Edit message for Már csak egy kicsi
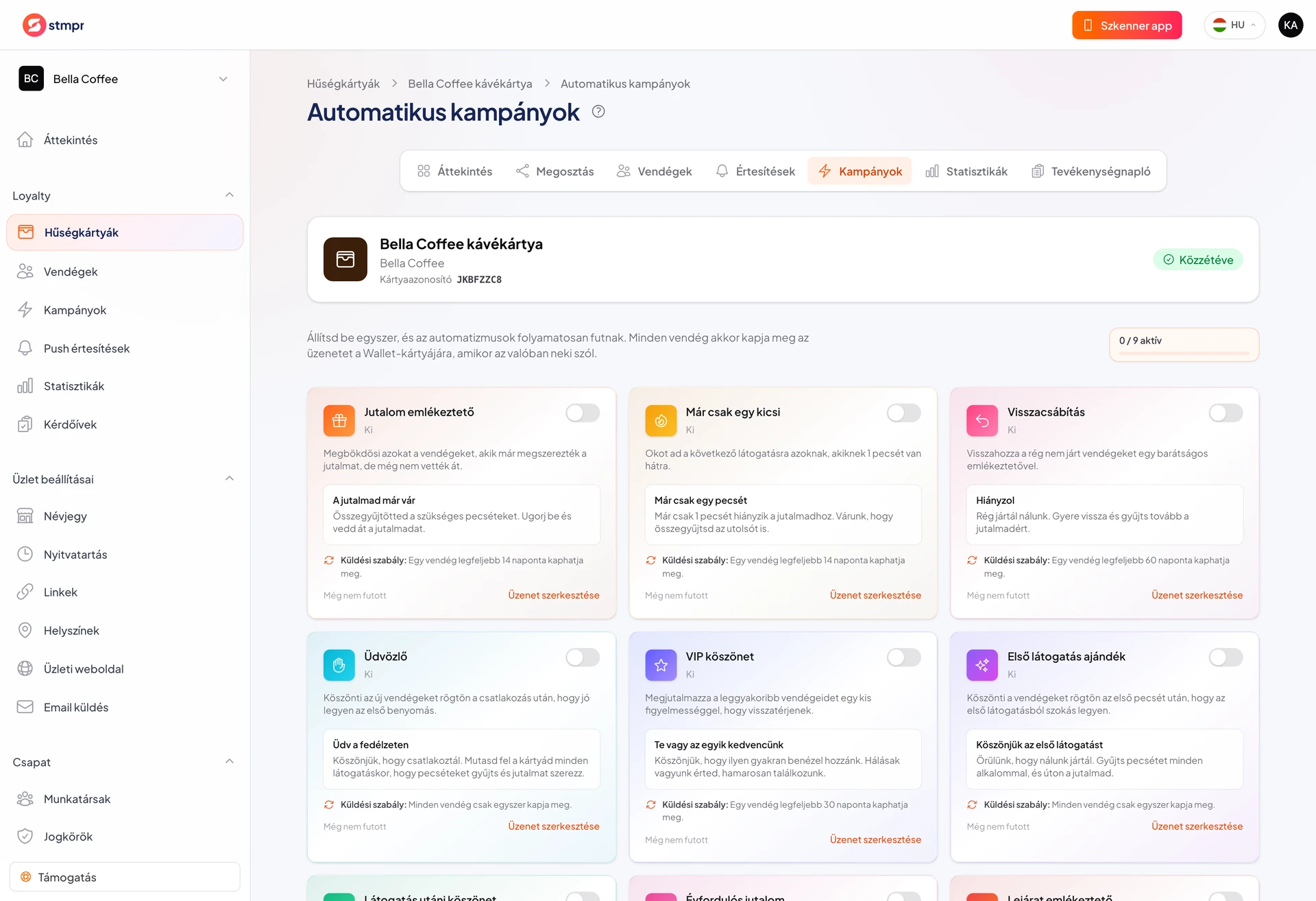The image size is (1316, 901). tap(875, 595)
